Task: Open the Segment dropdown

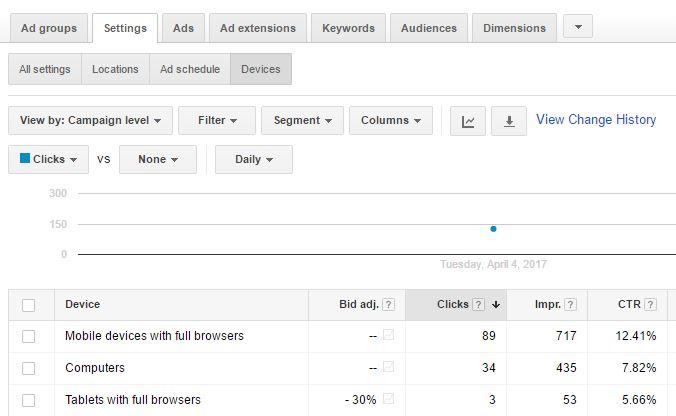Action: (302, 121)
